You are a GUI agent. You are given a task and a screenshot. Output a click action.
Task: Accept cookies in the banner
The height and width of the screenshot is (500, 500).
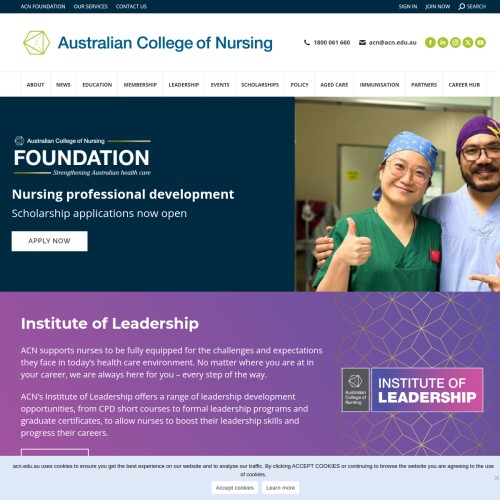(235, 488)
